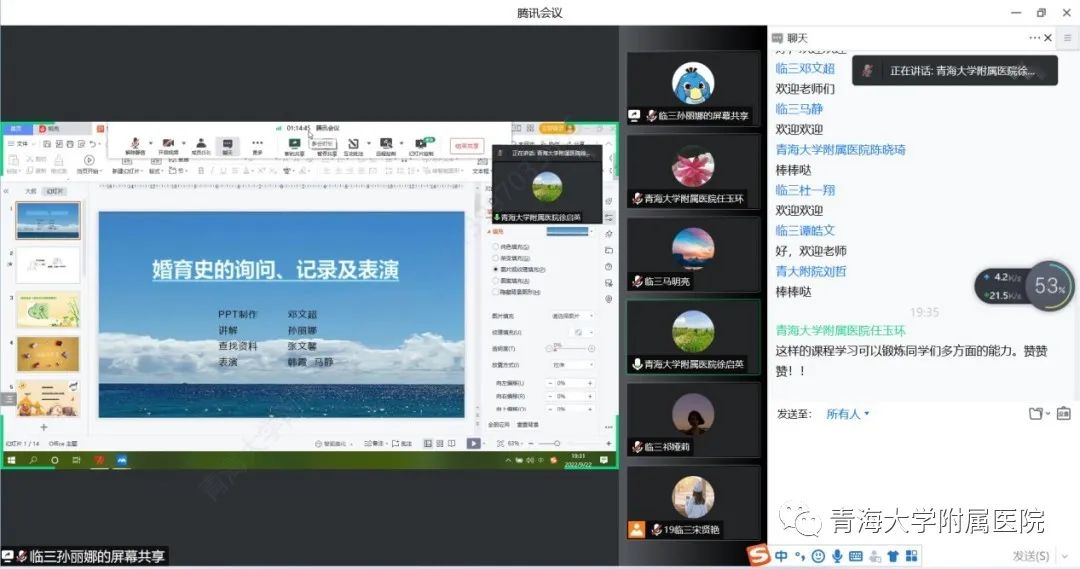This screenshot has height=569, width=1080.
Task: Close the chat panel with X
Action: pos(1048,38)
